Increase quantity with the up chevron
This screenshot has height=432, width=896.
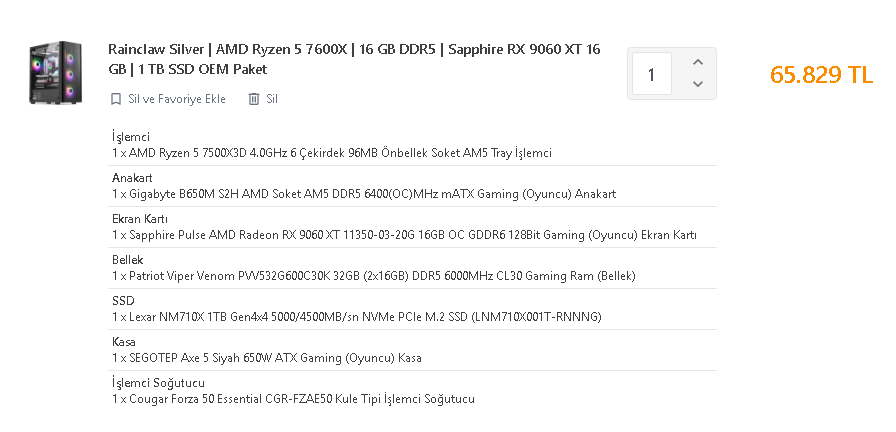click(x=697, y=63)
